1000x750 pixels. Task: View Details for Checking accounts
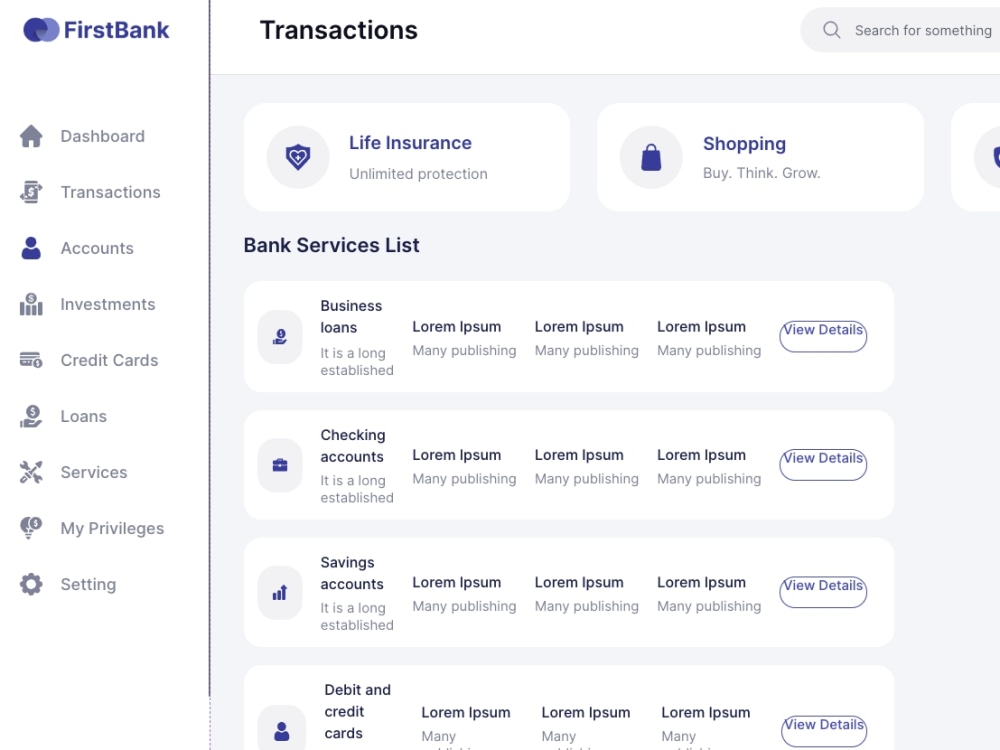click(823, 464)
